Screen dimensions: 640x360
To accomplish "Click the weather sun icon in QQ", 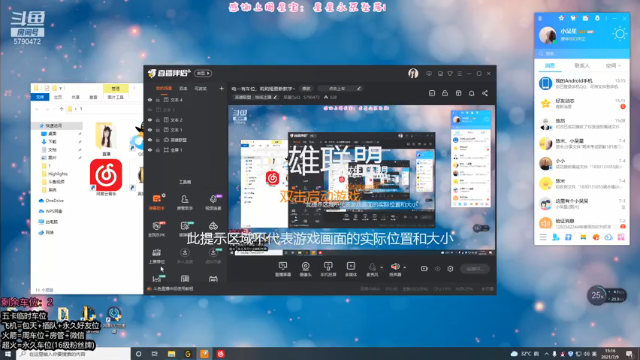I will coord(619,34).
